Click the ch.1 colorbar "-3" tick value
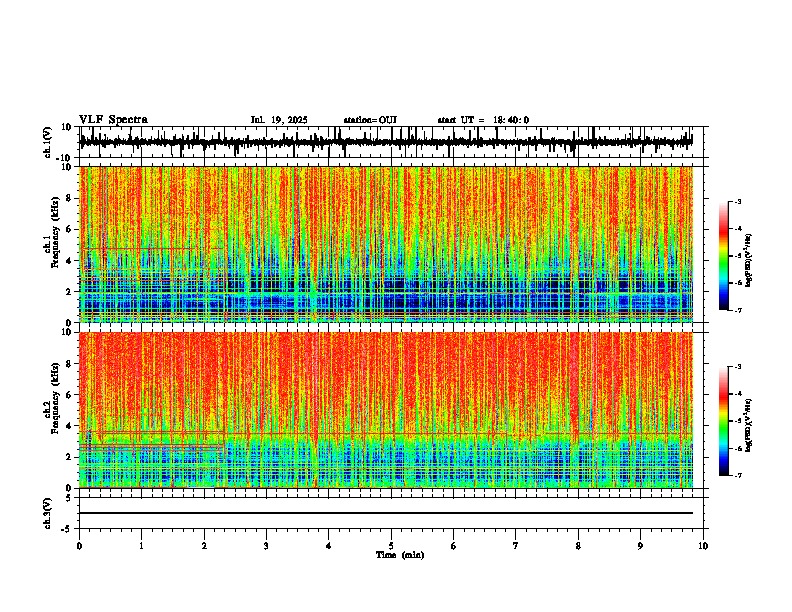The image size is (792, 612). point(737,201)
